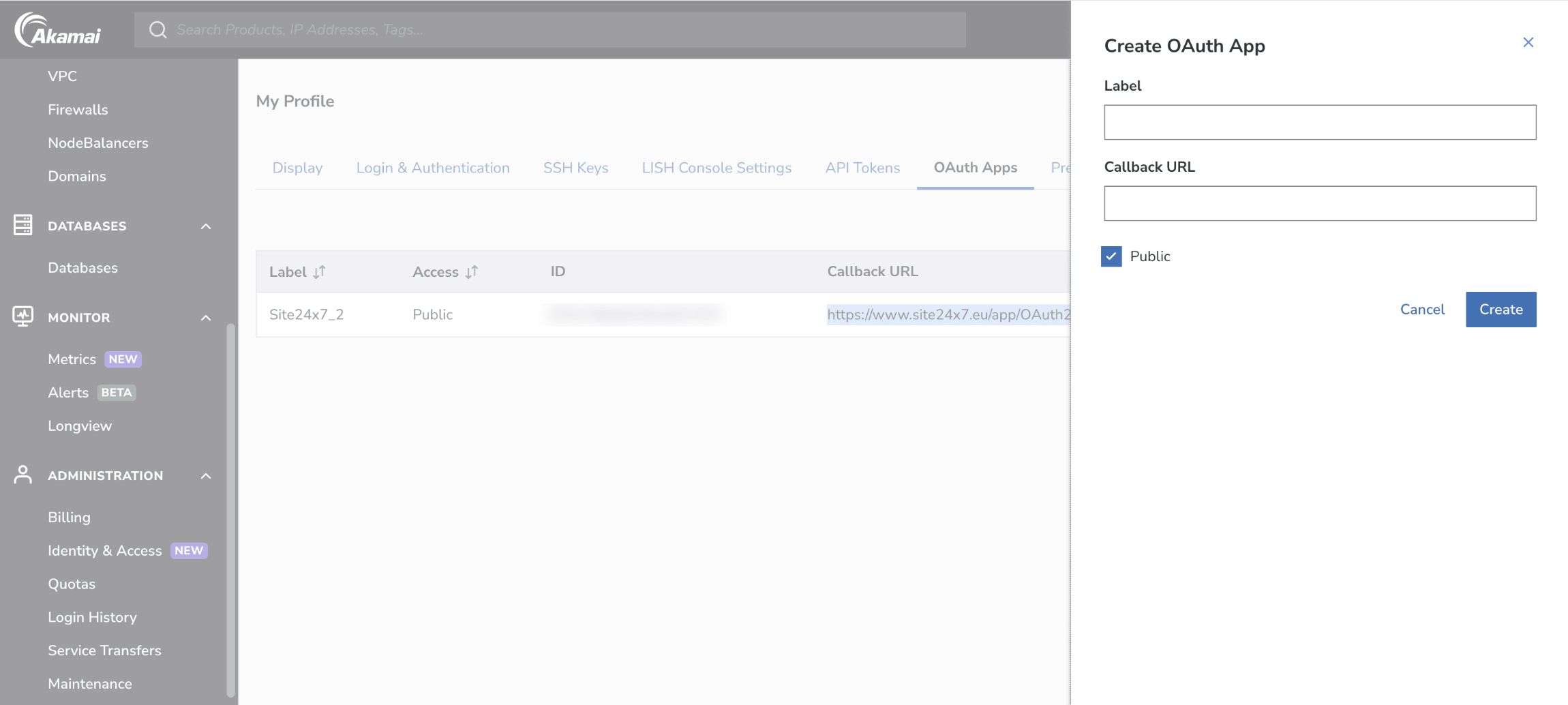Open the SSH Keys tab

coord(575,168)
